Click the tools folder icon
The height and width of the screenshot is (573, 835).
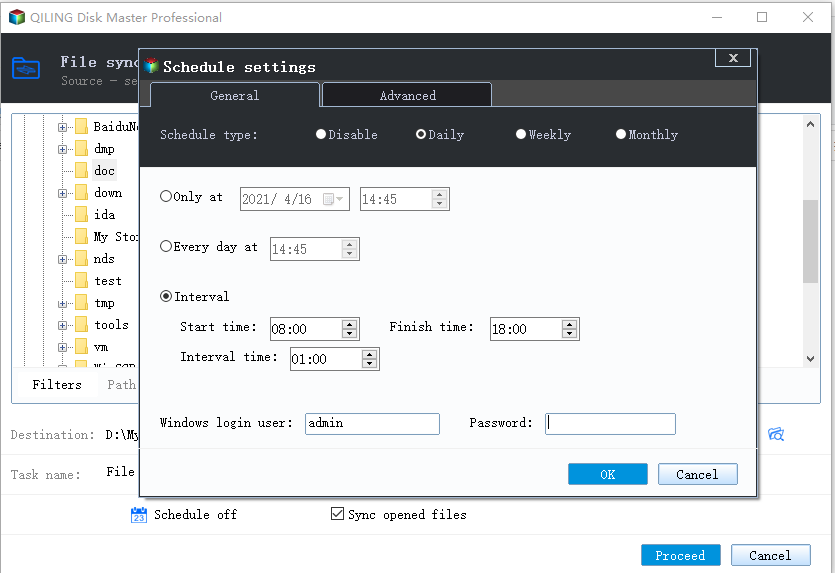coord(81,325)
